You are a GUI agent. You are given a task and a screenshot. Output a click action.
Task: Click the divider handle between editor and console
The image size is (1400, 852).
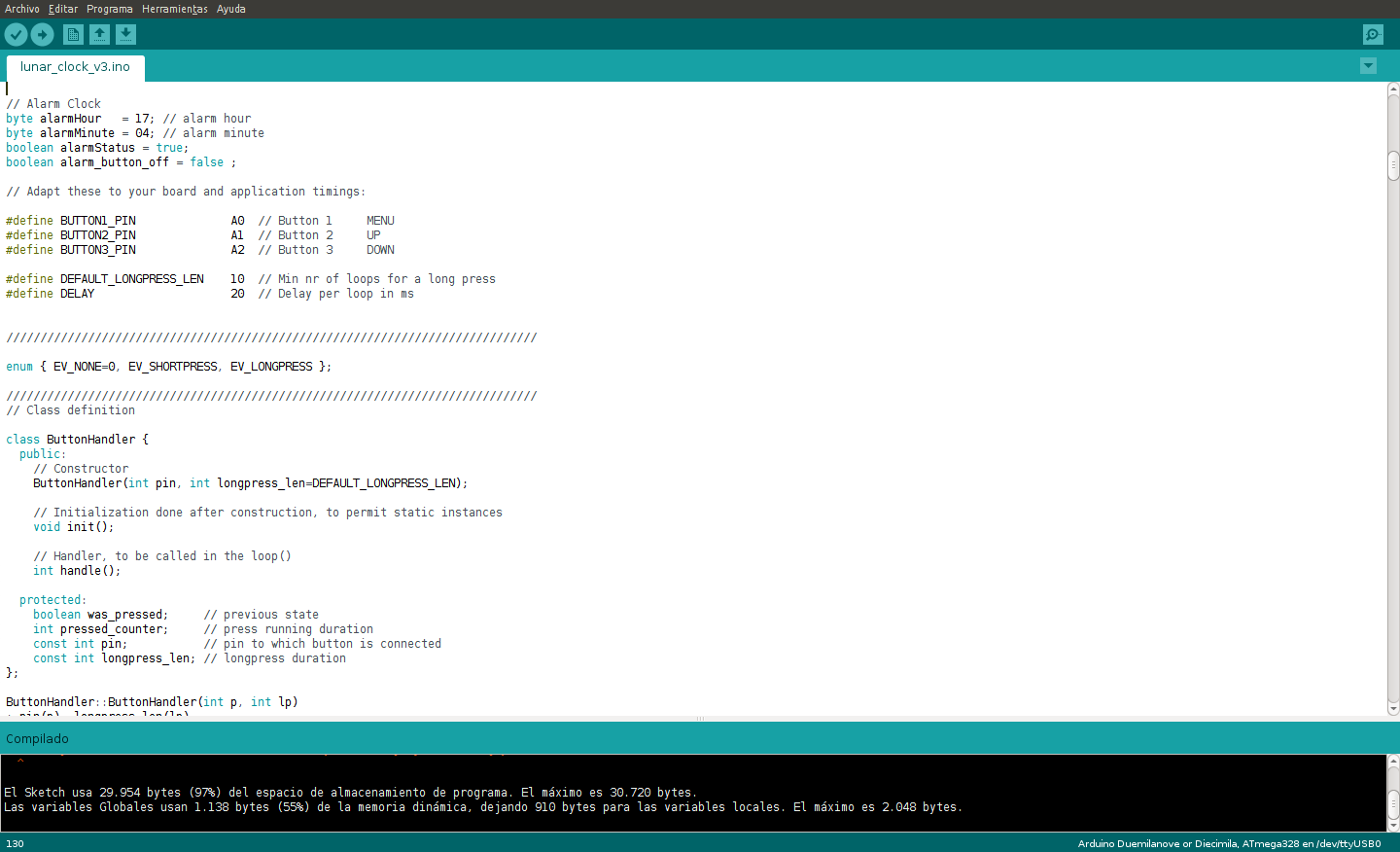coord(700,719)
